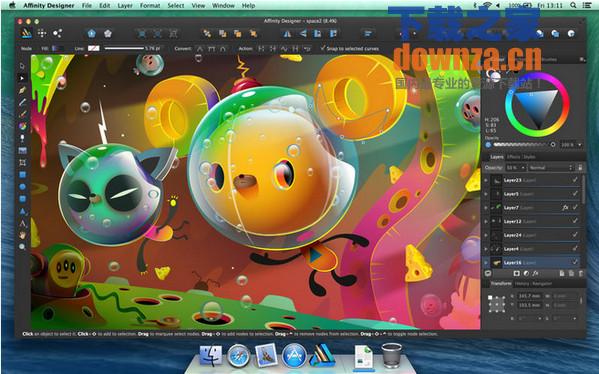Select the Move tool arrow
Viewport: 599px width, 374px height.
[22, 66]
